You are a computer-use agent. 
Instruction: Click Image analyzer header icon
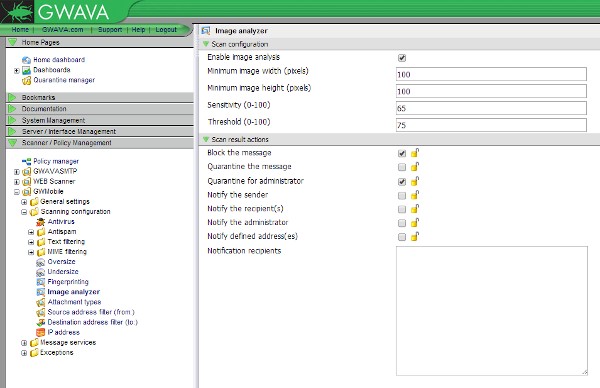click(x=206, y=31)
